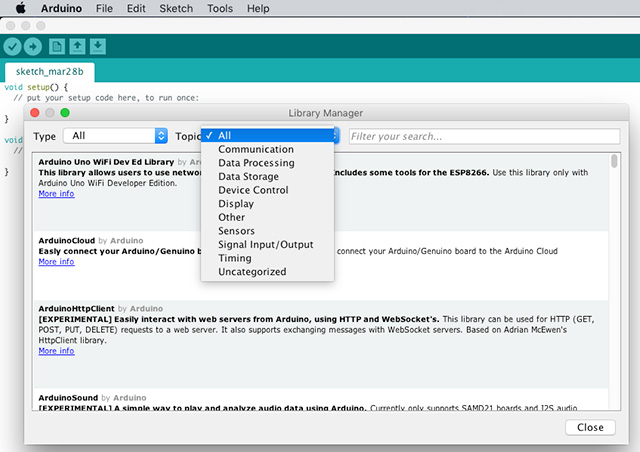Choose Display topic
The width and height of the screenshot is (640, 452).
tap(267, 204)
